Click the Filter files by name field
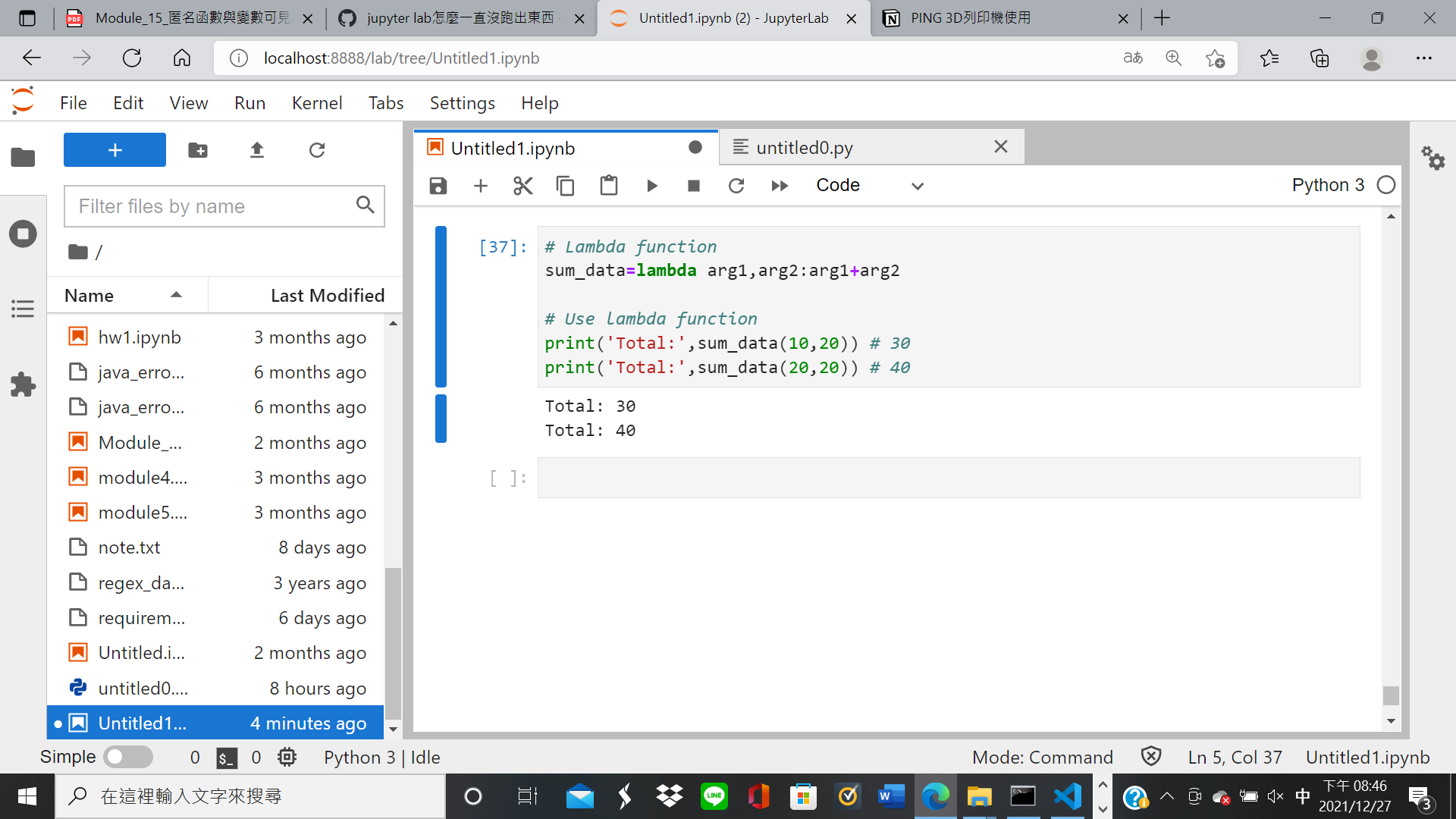 click(212, 206)
